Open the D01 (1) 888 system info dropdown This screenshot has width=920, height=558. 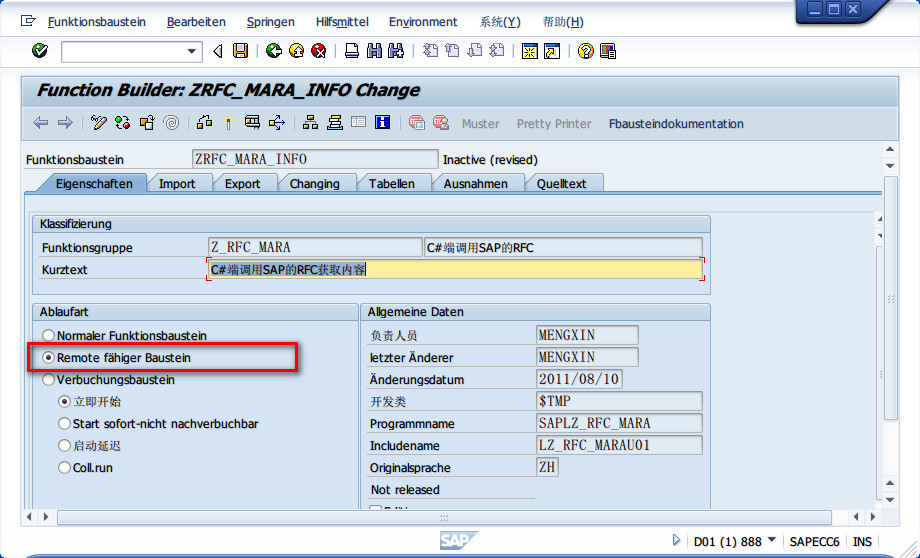(772, 540)
